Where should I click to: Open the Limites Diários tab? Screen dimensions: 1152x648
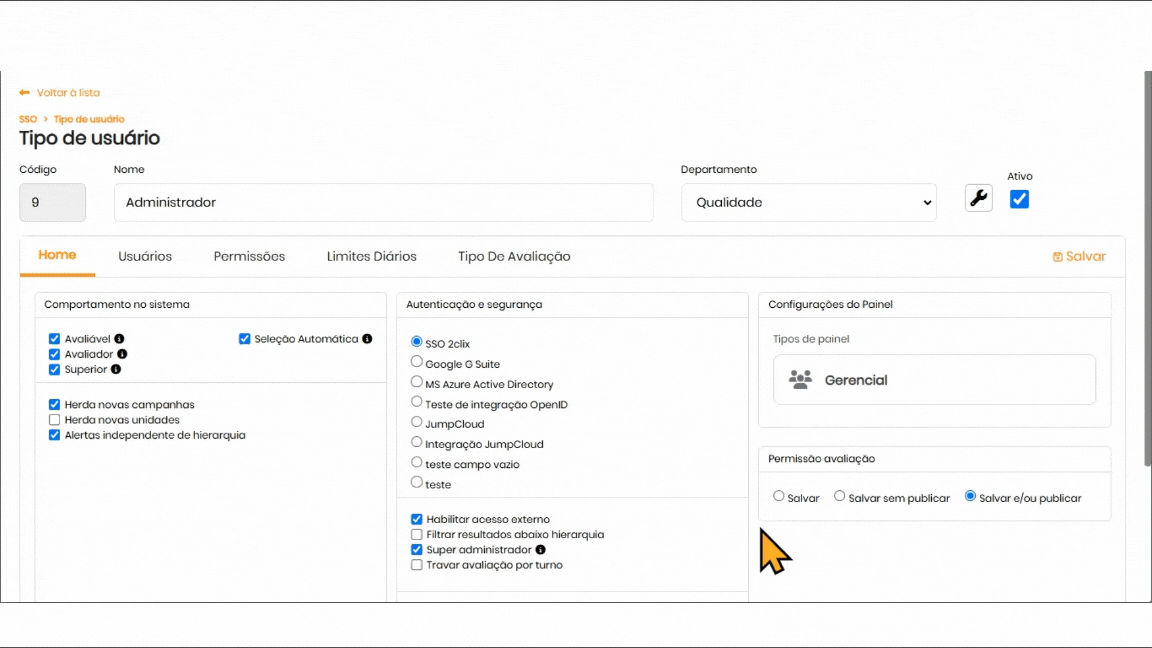click(x=371, y=257)
